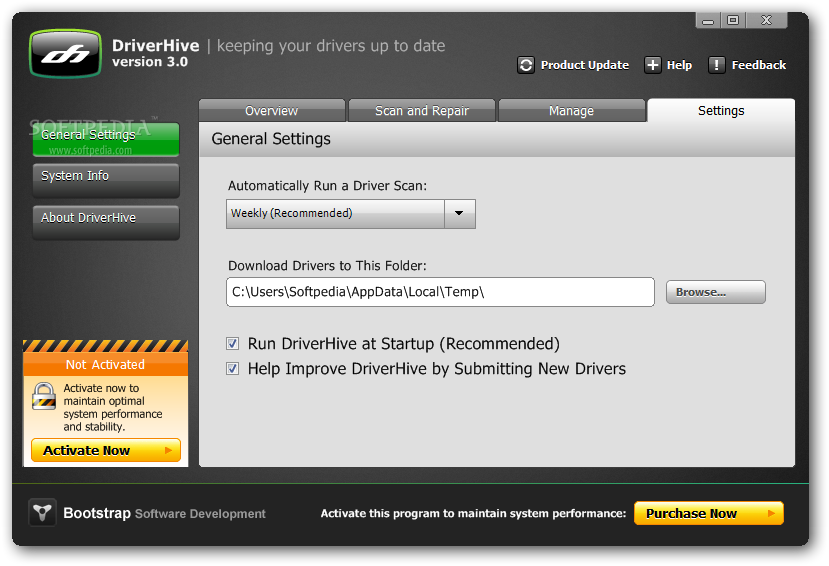Open the Help link
The height and width of the screenshot is (566, 829).
pyautogui.click(x=679, y=65)
